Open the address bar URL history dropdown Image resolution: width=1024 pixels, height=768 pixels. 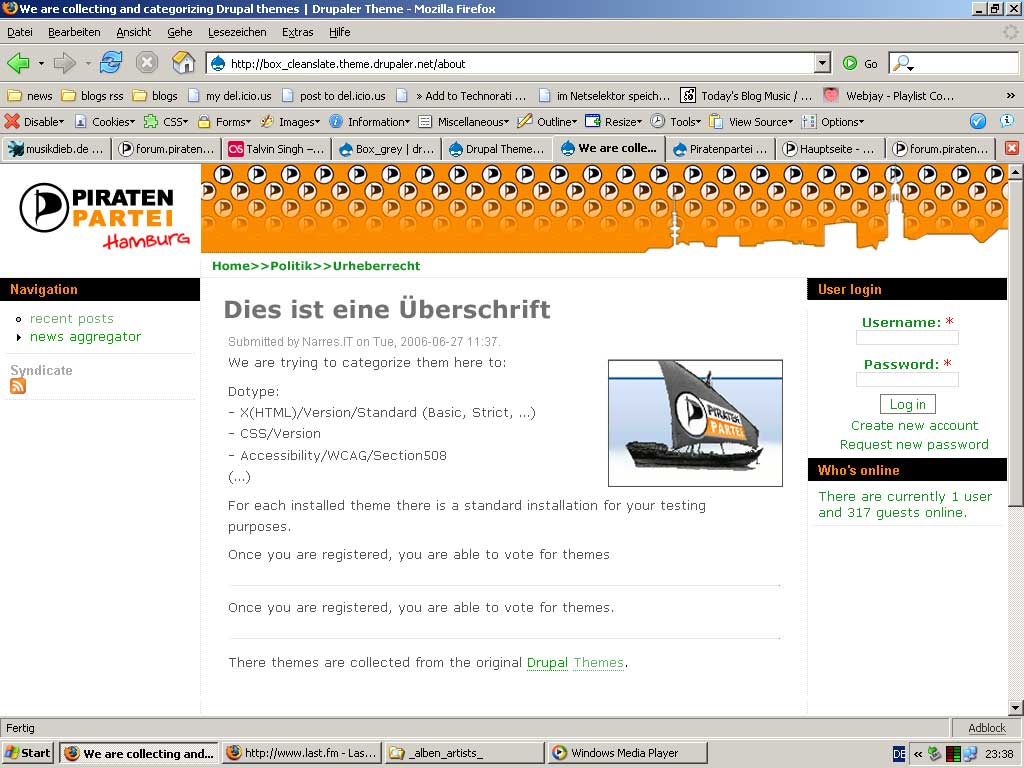click(x=822, y=63)
